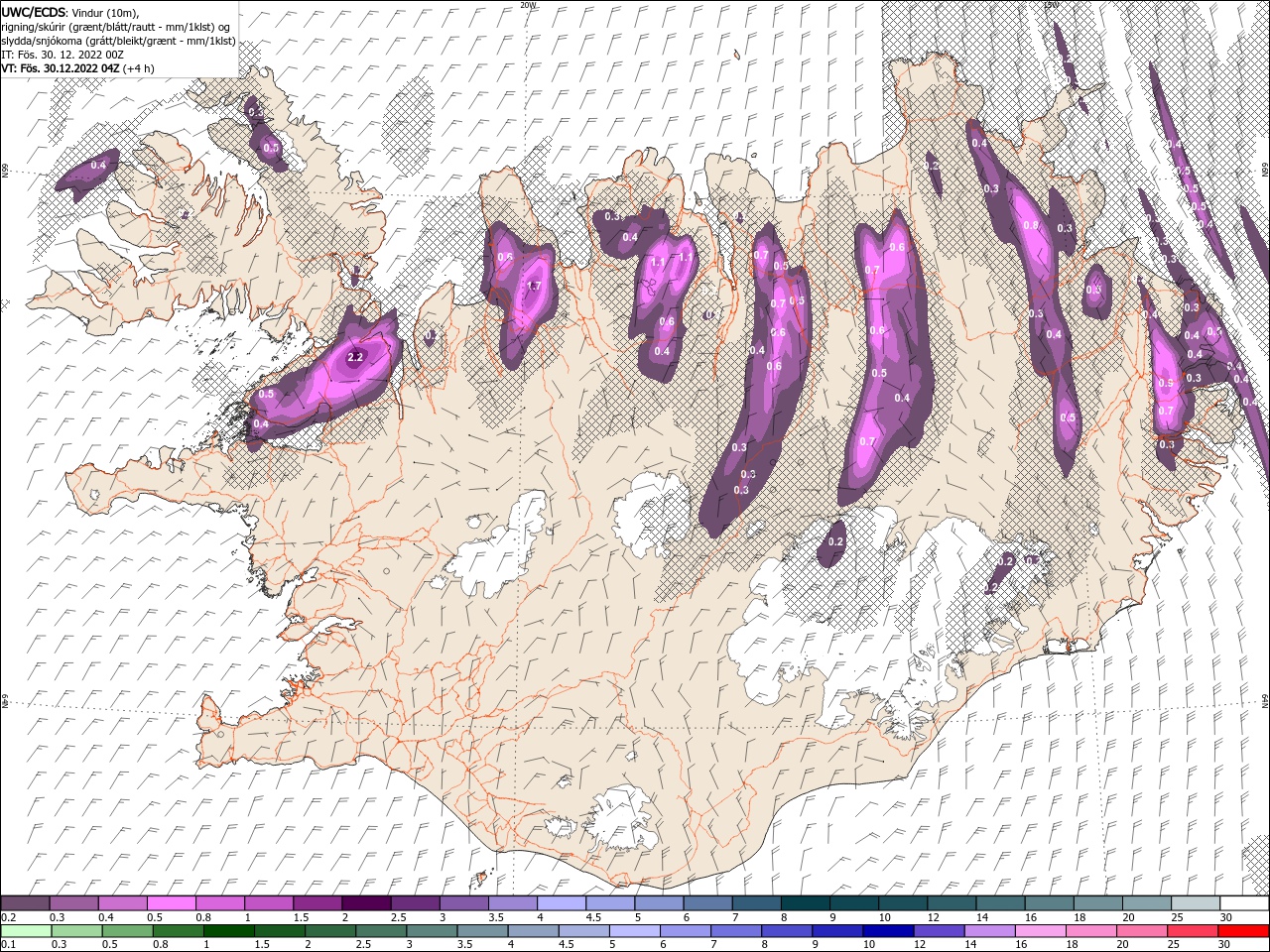Image resolution: width=1270 pixels, height=952 pixels.
Task: Pick the bottom legend swatch starting at 7
Action: (x=736, y=931)
